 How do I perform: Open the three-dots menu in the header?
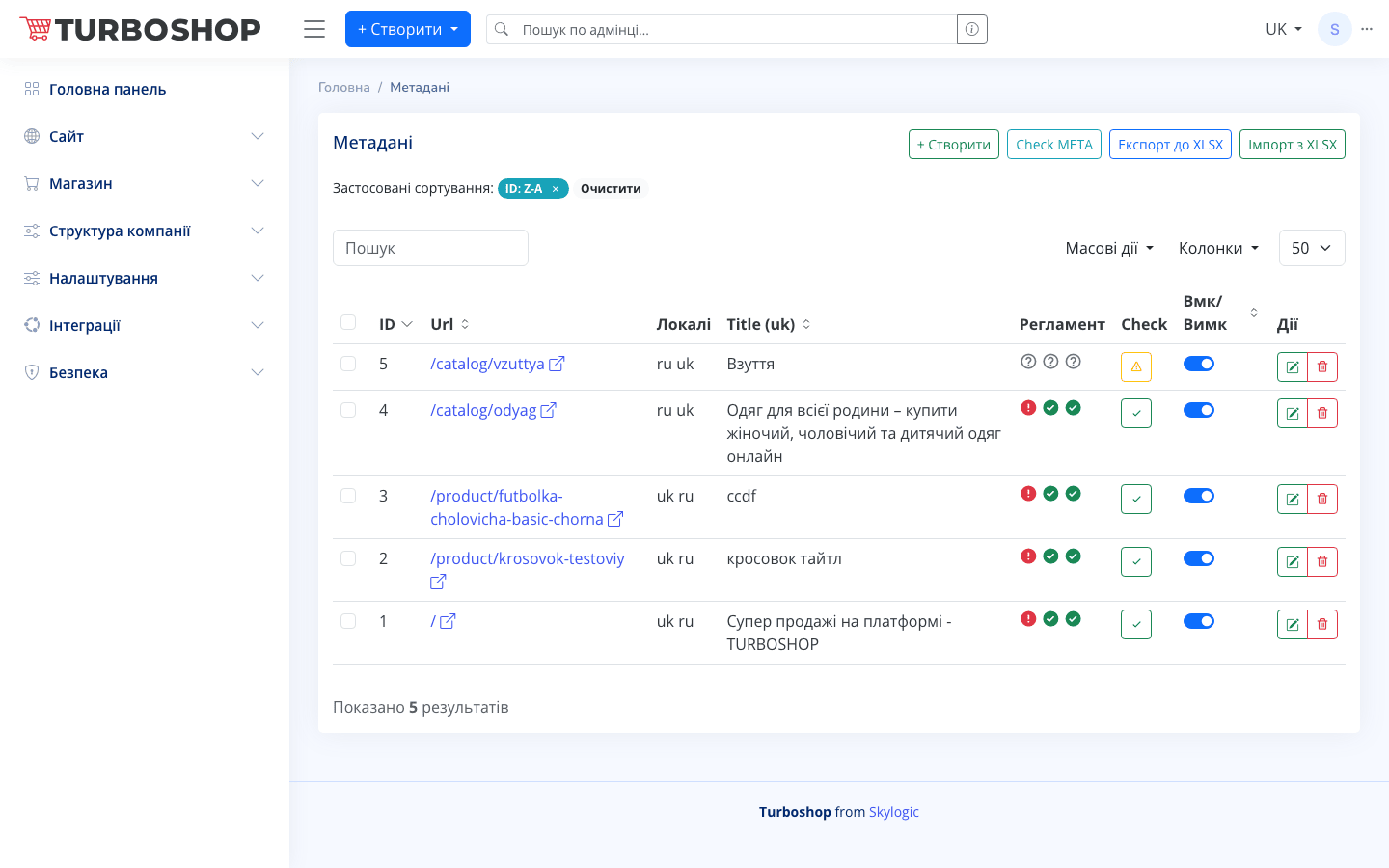click(1367, 29)
